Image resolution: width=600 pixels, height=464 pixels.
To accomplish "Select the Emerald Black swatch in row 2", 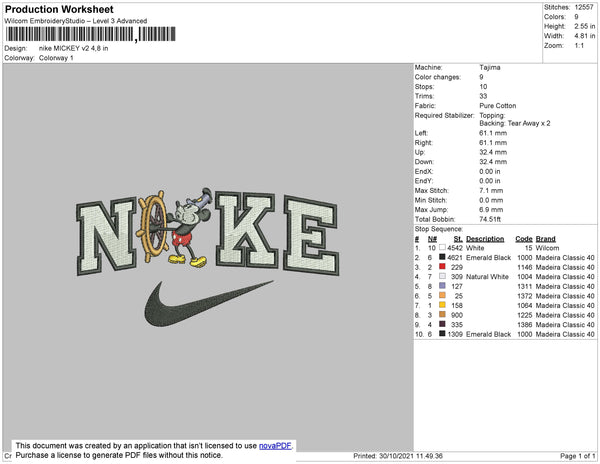I will point(442,257).
